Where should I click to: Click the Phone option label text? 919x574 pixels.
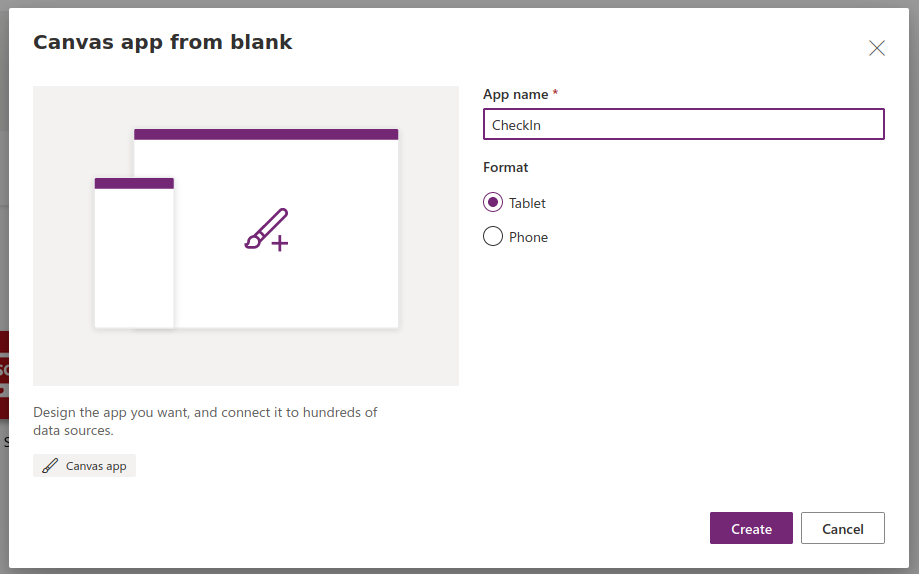(x=528, y=237)
